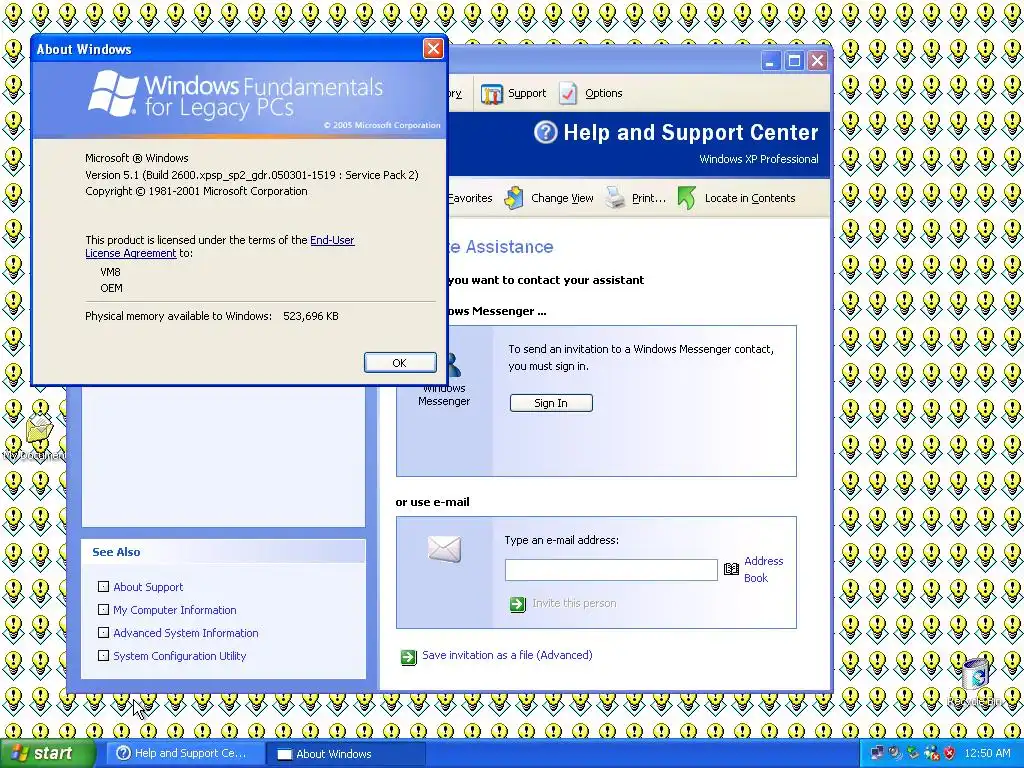The height and width of the screenshot is (768, 1024).
Task: Click the Invite this person text
Action: point(574,603)
